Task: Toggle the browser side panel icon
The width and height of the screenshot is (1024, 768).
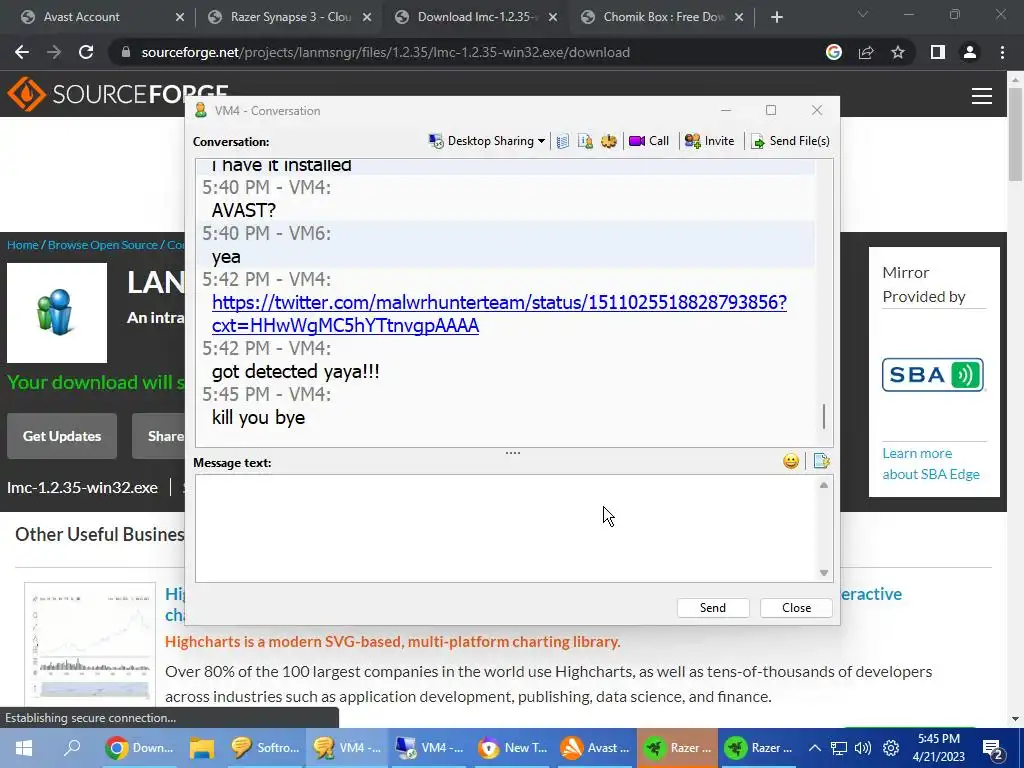Action: [x=938, y=52]
